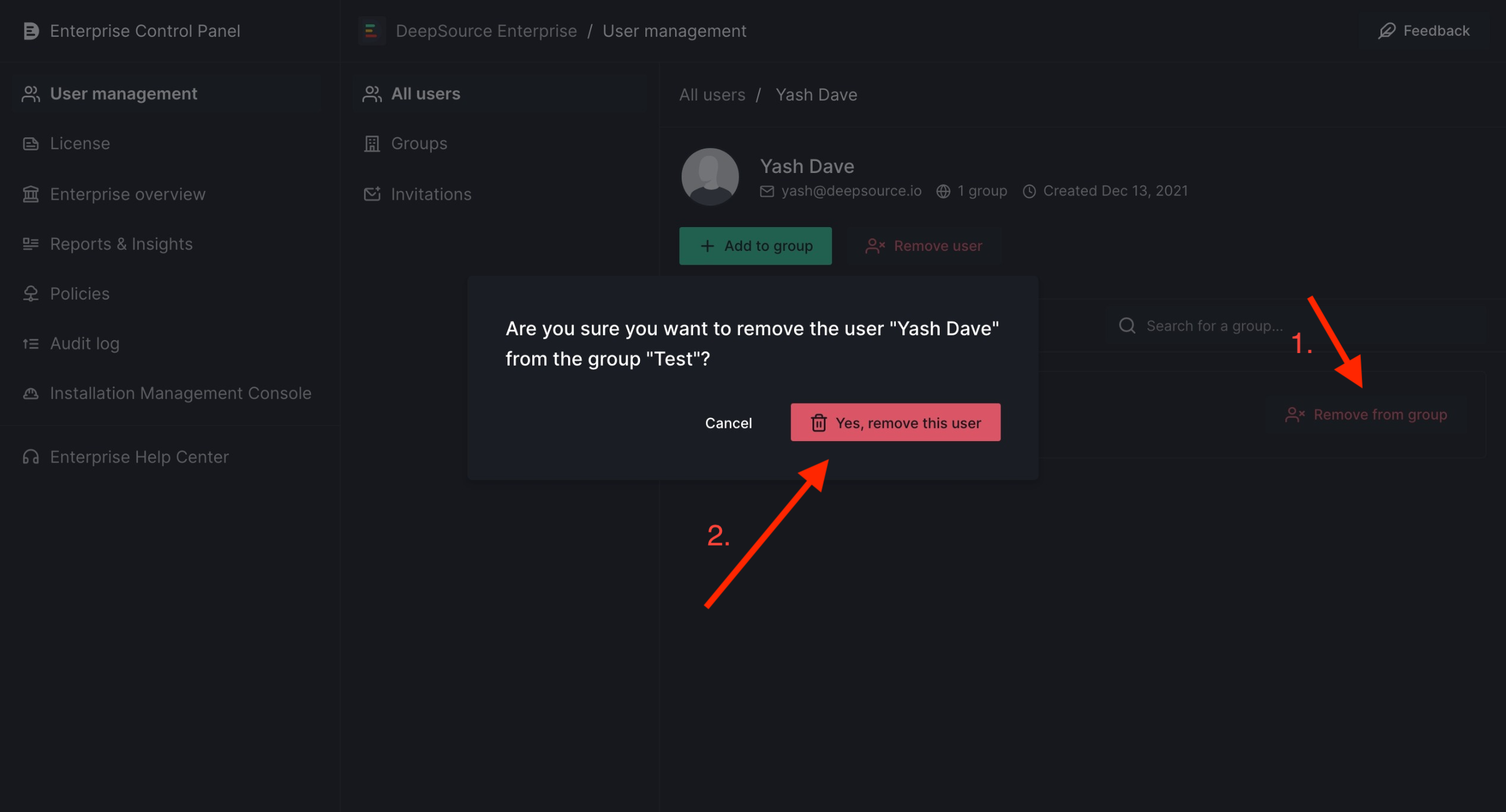The image size is (1506, 812).
Task: Switch to the All users tab
Action: 425,93
